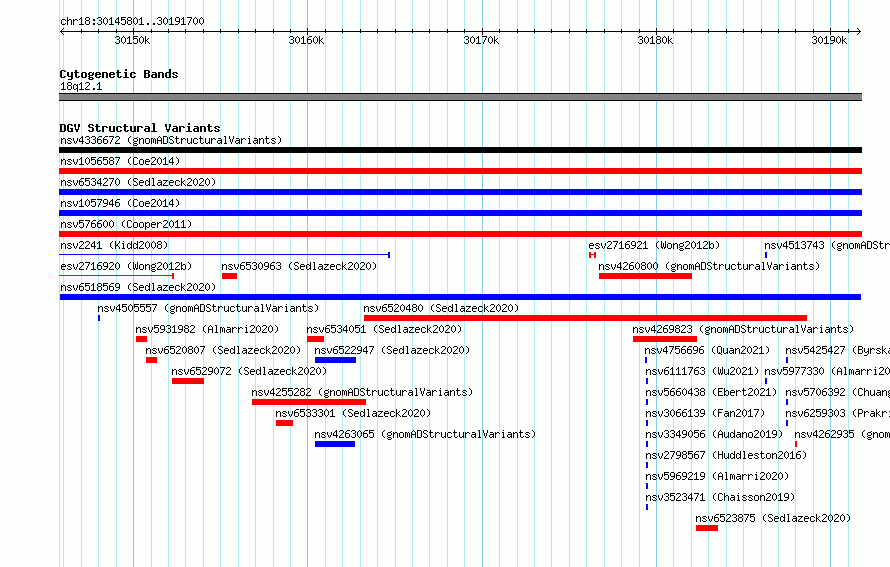890x567 pixels.
Task: Click the blue nsv4263065 variant bar
Action: [x=335, y=444]
